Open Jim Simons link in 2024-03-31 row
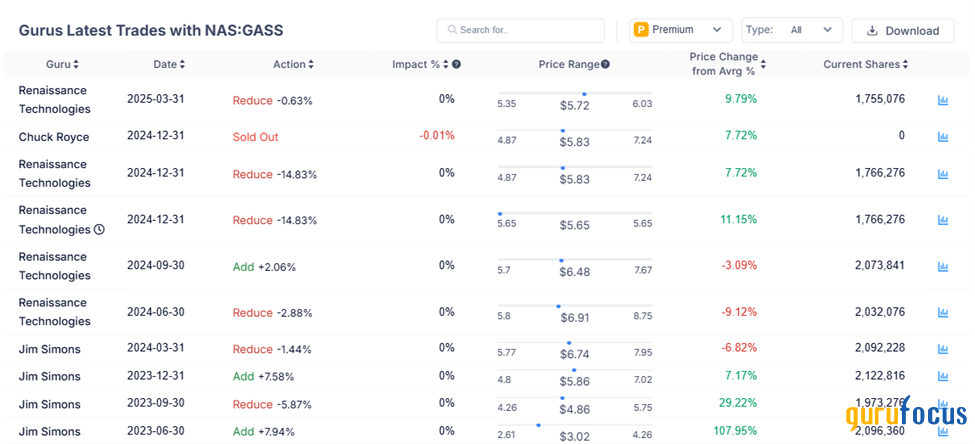This screenshot has height=444, width=975. pos(50,349)
